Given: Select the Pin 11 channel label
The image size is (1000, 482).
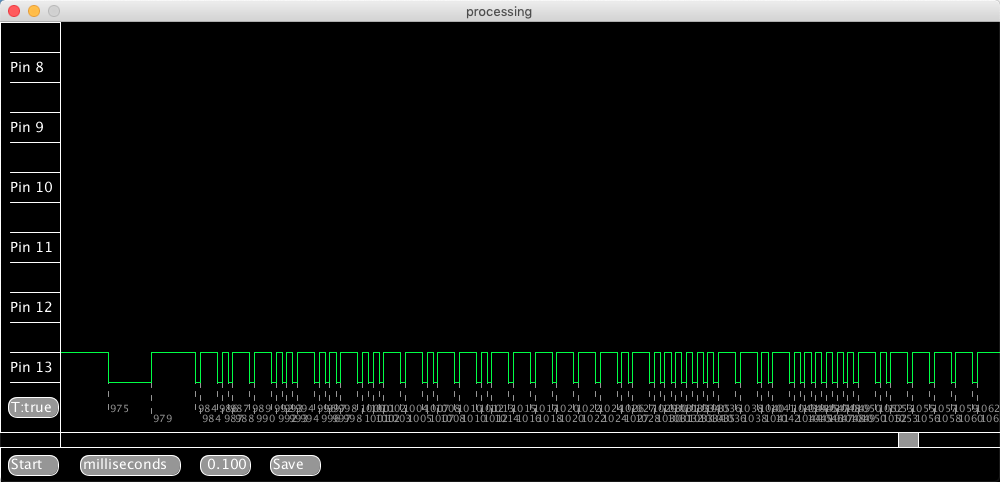Looking at the screenshot, I should (31, 247).
